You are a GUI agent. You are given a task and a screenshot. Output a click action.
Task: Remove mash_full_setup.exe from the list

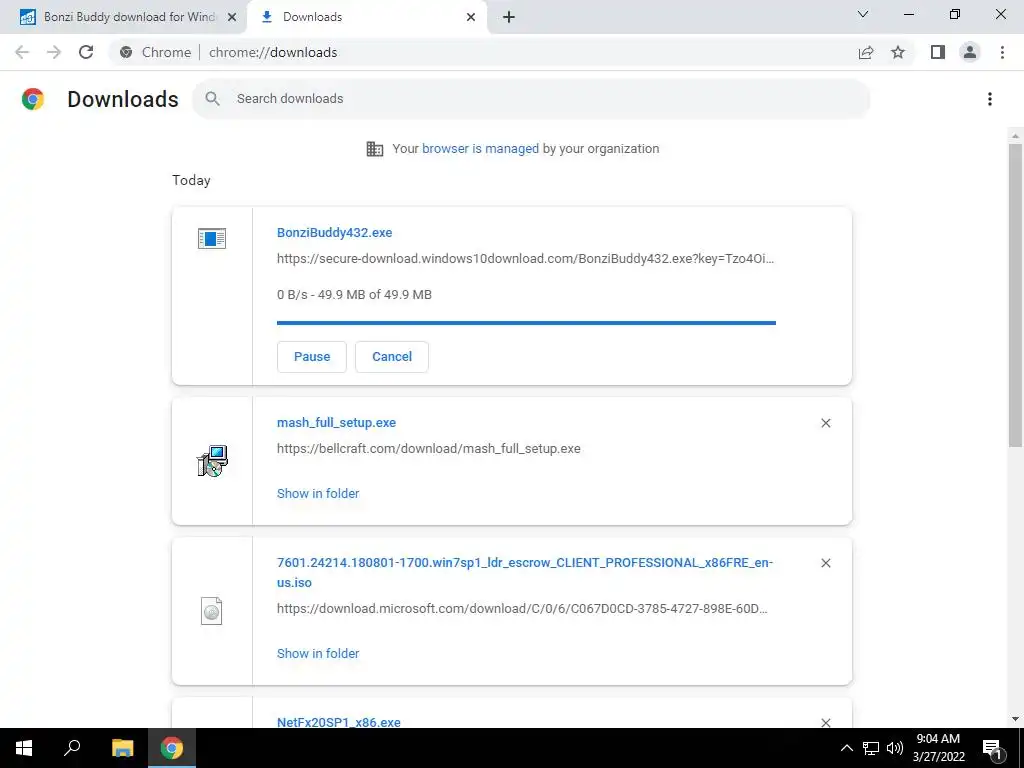coord(825,423)
